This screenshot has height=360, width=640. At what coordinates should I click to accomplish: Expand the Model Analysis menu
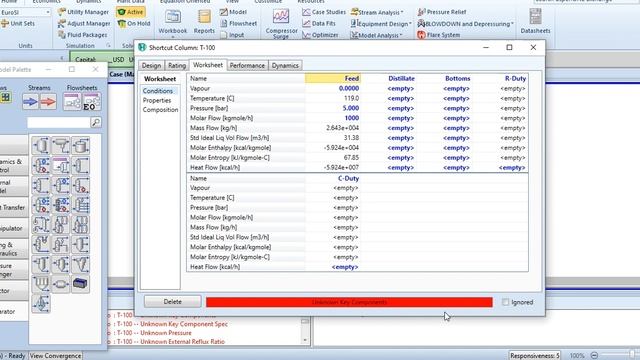click(x=377, y=35)
